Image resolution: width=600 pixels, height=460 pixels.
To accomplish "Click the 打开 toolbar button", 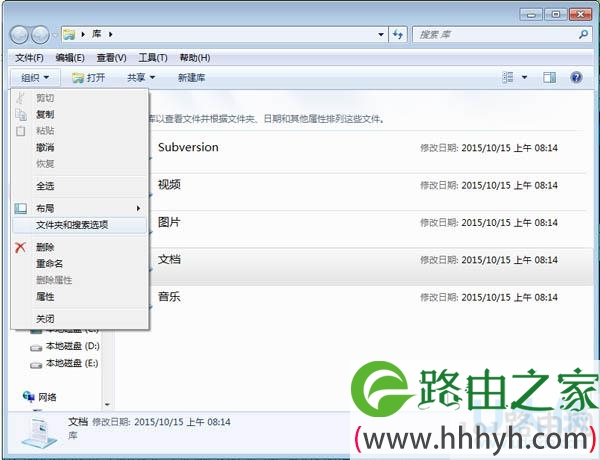I will (x=88, y=78).
